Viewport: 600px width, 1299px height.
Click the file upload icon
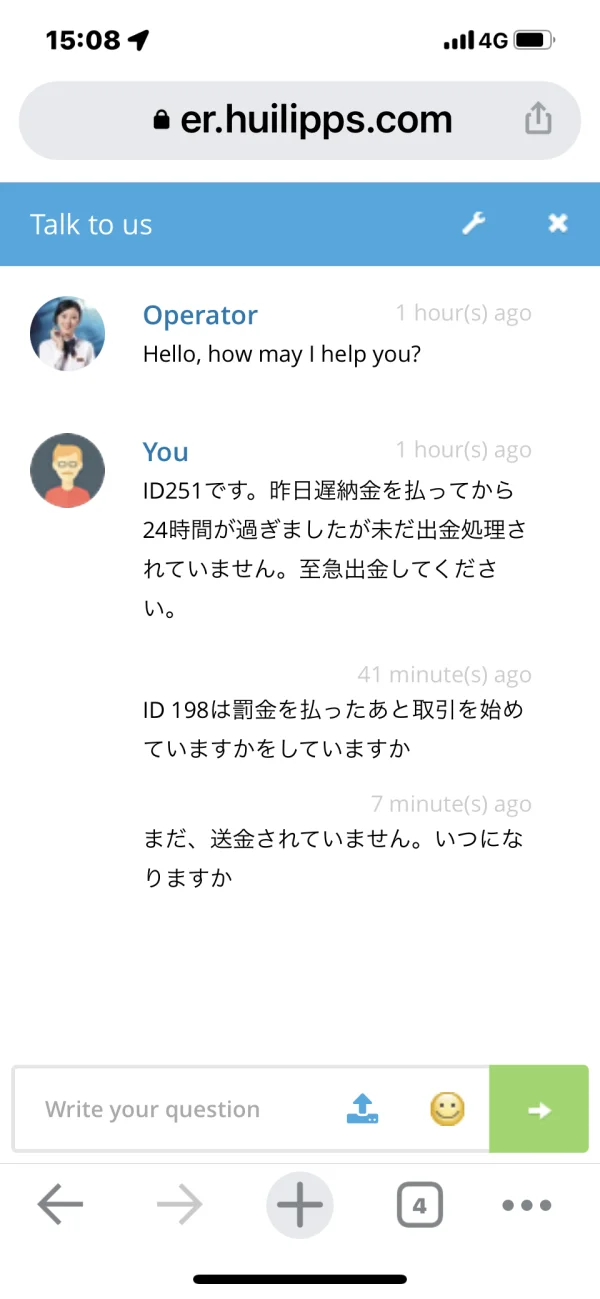point(363,1108)
